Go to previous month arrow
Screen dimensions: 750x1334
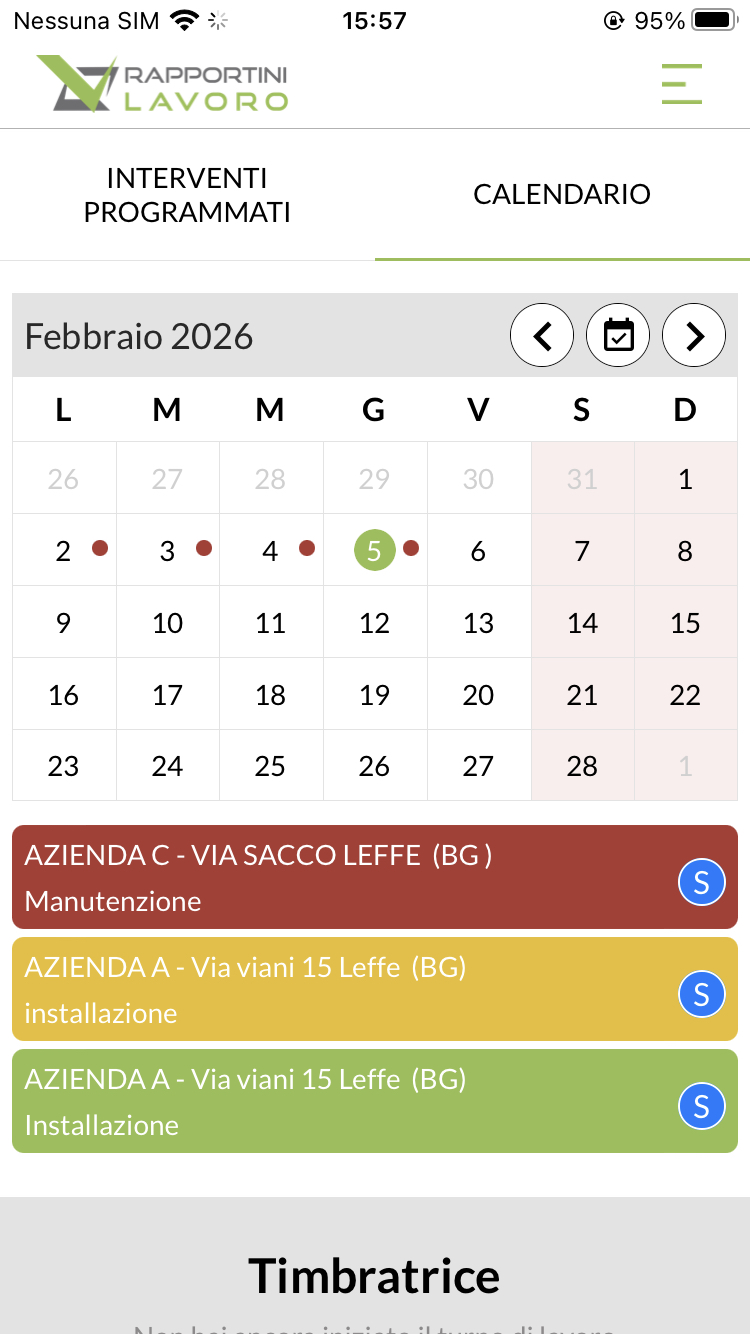coord(542,336)
